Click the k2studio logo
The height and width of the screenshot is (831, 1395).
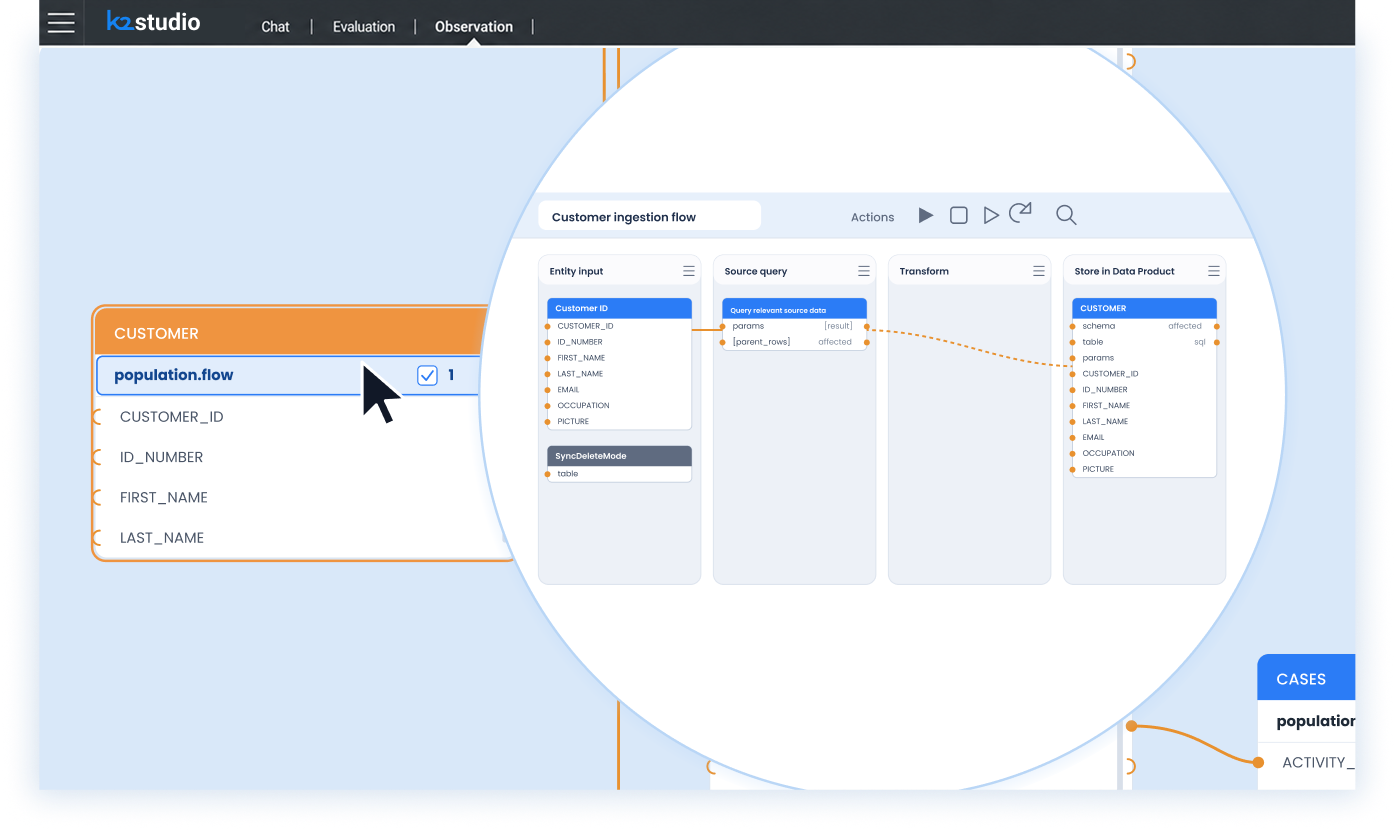[153, 21]
